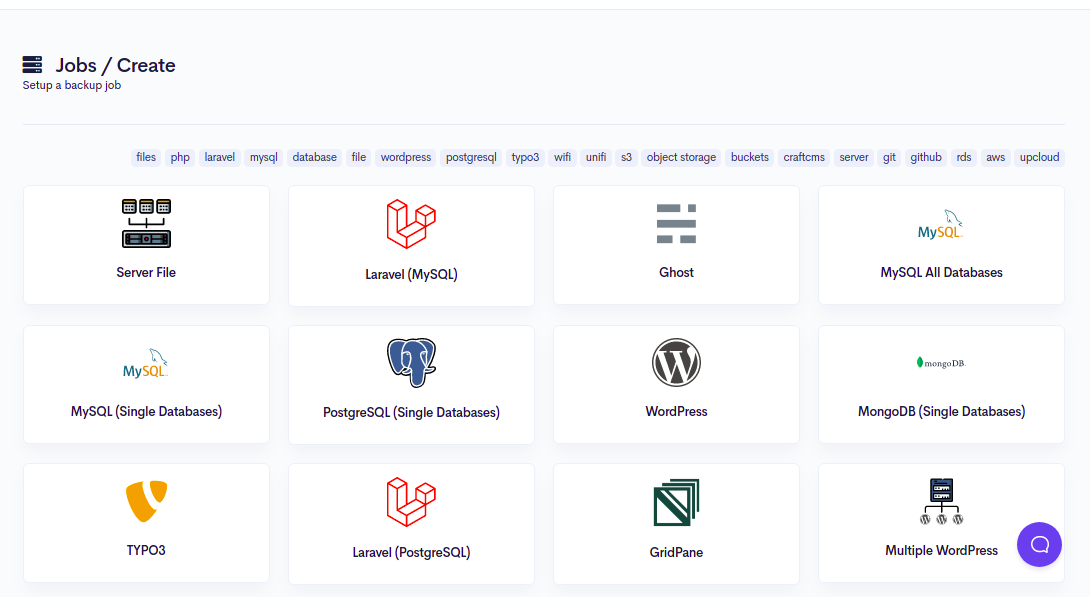
Task: Select the GridPane card label
Action: pos(676,553)
